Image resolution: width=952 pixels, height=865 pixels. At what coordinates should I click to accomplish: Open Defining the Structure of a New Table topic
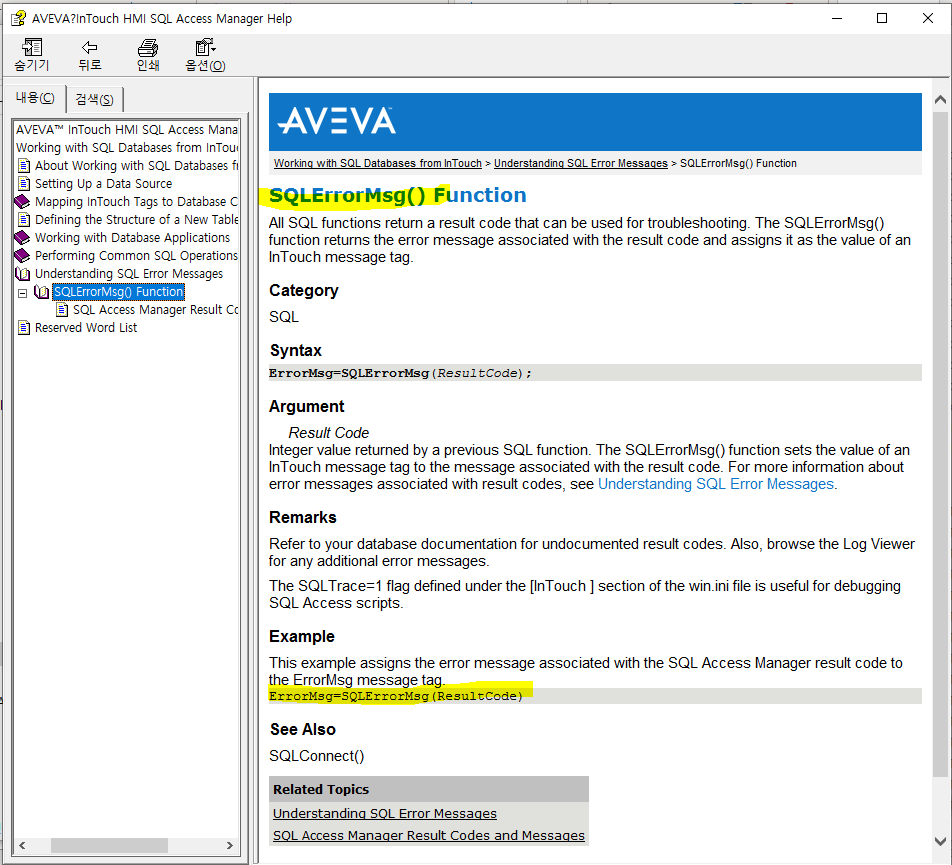point(136,219)
